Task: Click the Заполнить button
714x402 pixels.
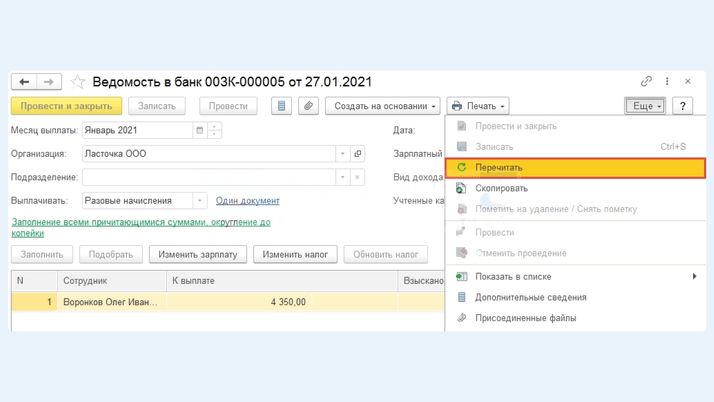Action: click(x=42, y=254)
